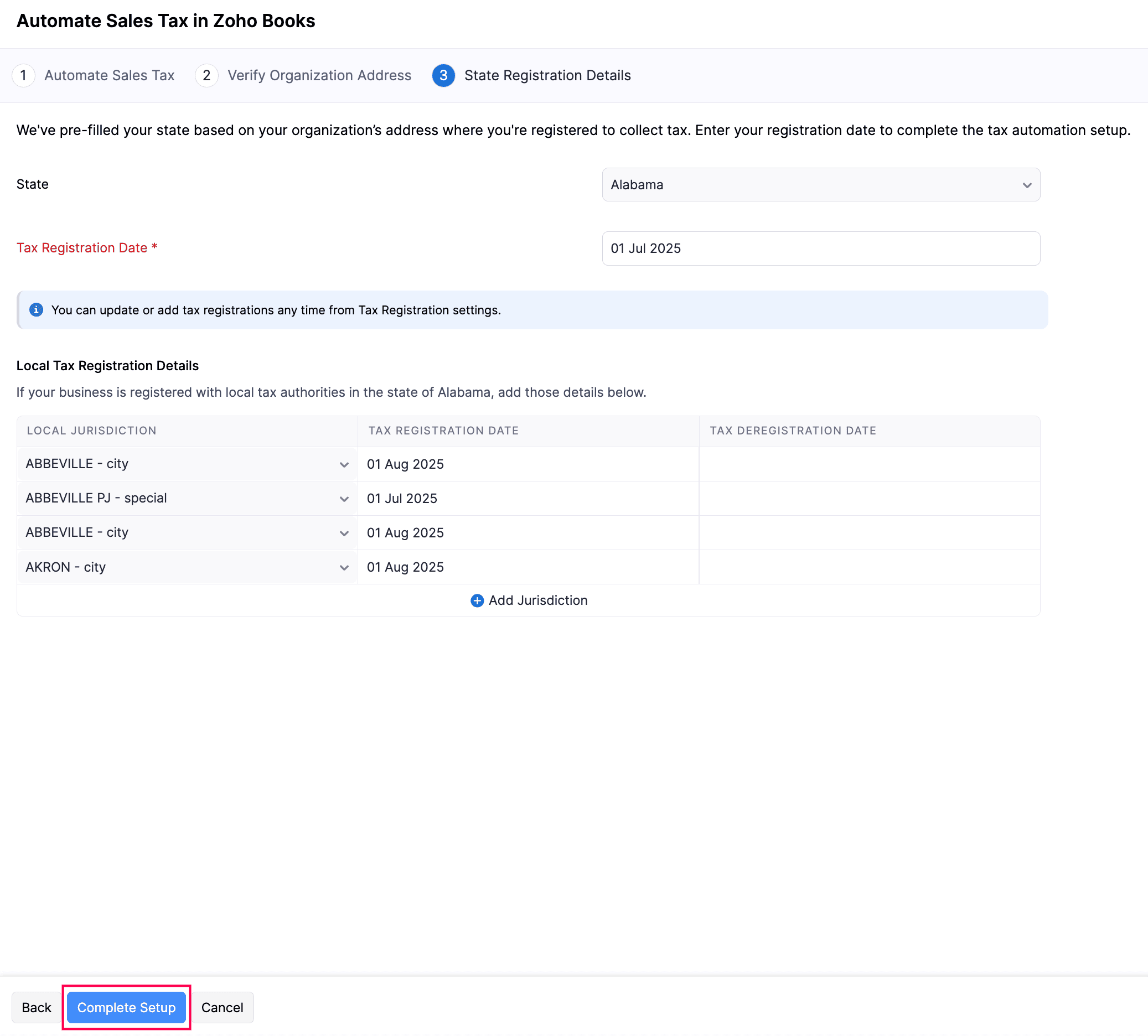Open the State dropdown showing Alabama

pos(820,185)
